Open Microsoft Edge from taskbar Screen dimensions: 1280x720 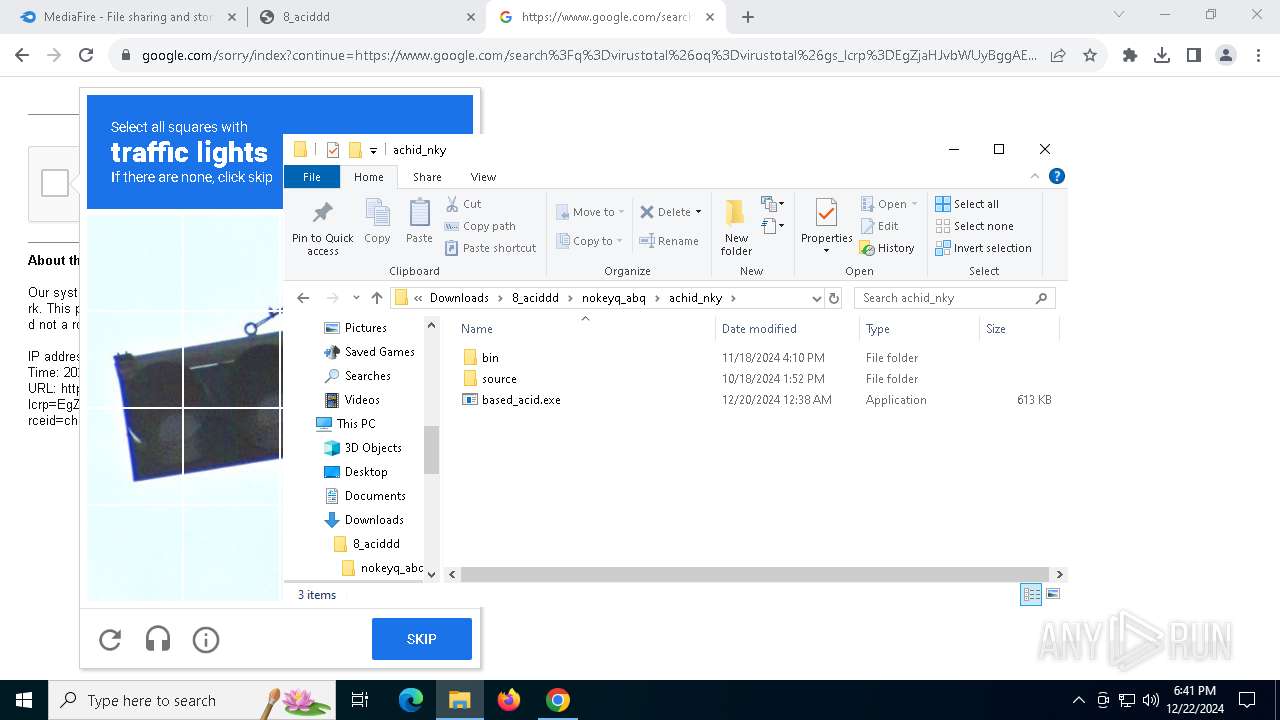(x=411, y=700)
